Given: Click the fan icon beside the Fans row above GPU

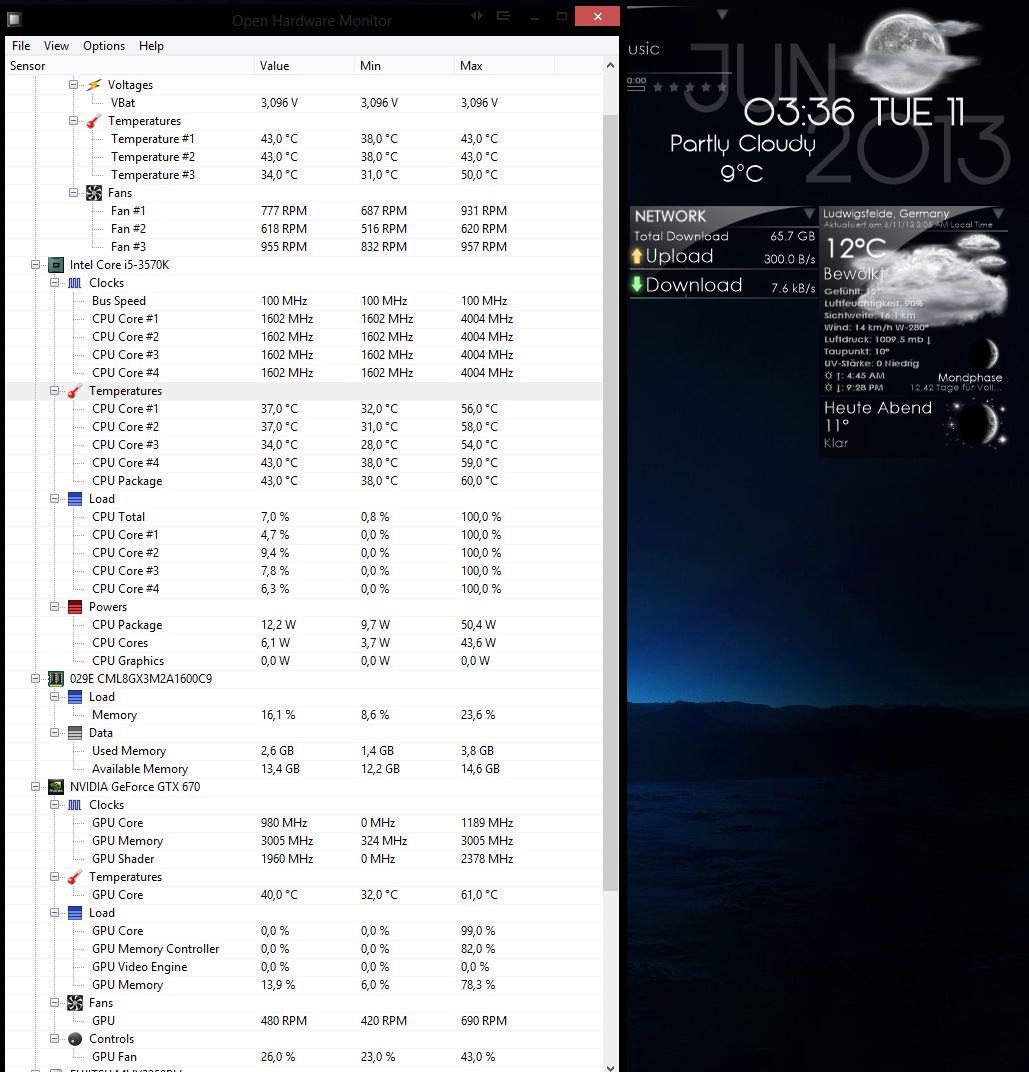Looking at the screenshot, I should 75,1003.
